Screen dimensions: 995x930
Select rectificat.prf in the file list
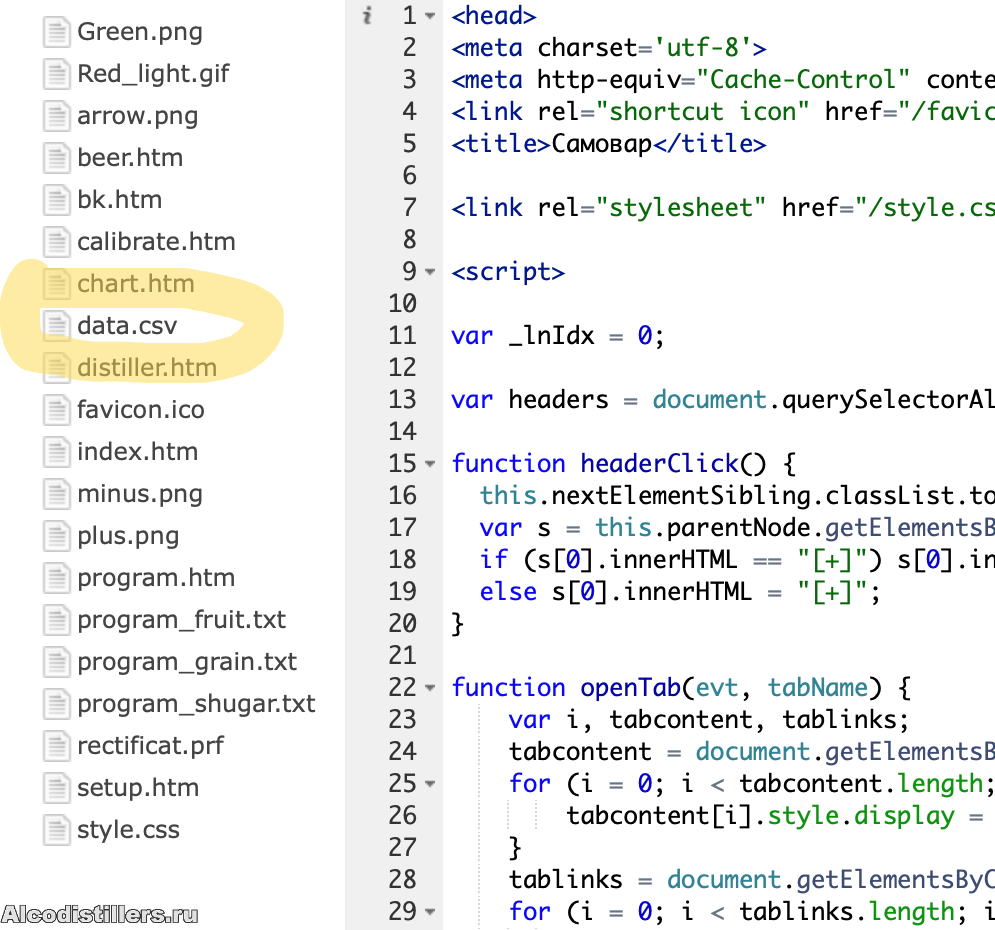(x=150, y=746)
